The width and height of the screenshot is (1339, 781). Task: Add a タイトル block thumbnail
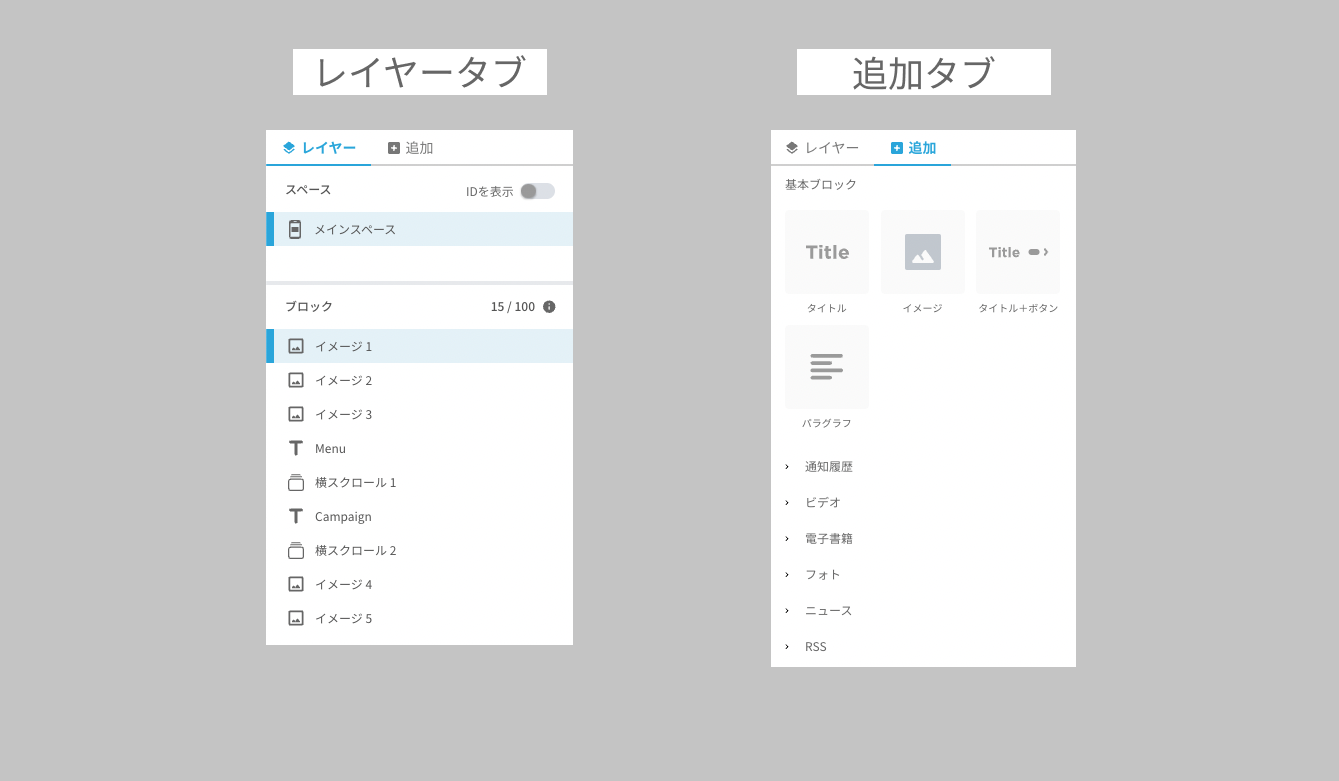[x=827, y=252]
